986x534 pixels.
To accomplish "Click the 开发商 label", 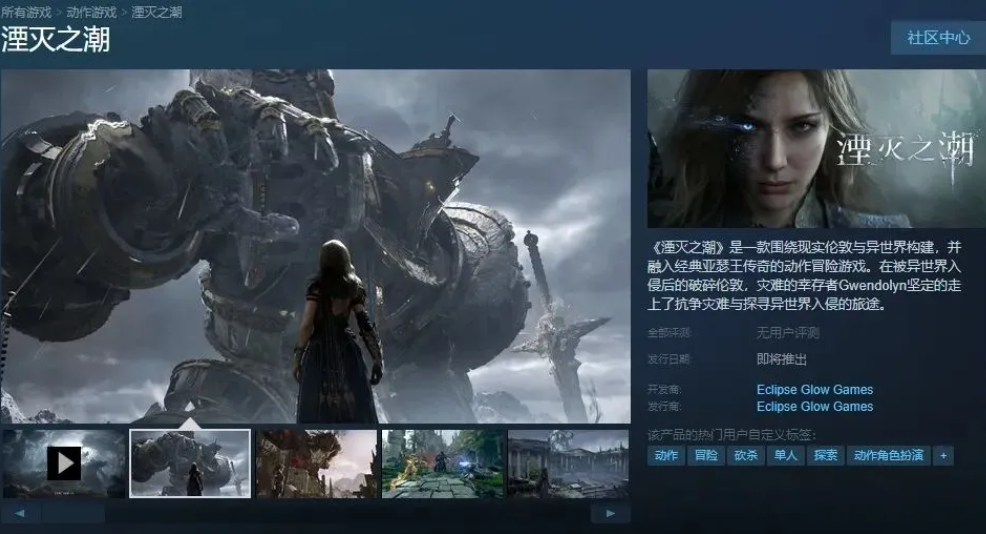I will pyautogui.click(x=664, y=390).
